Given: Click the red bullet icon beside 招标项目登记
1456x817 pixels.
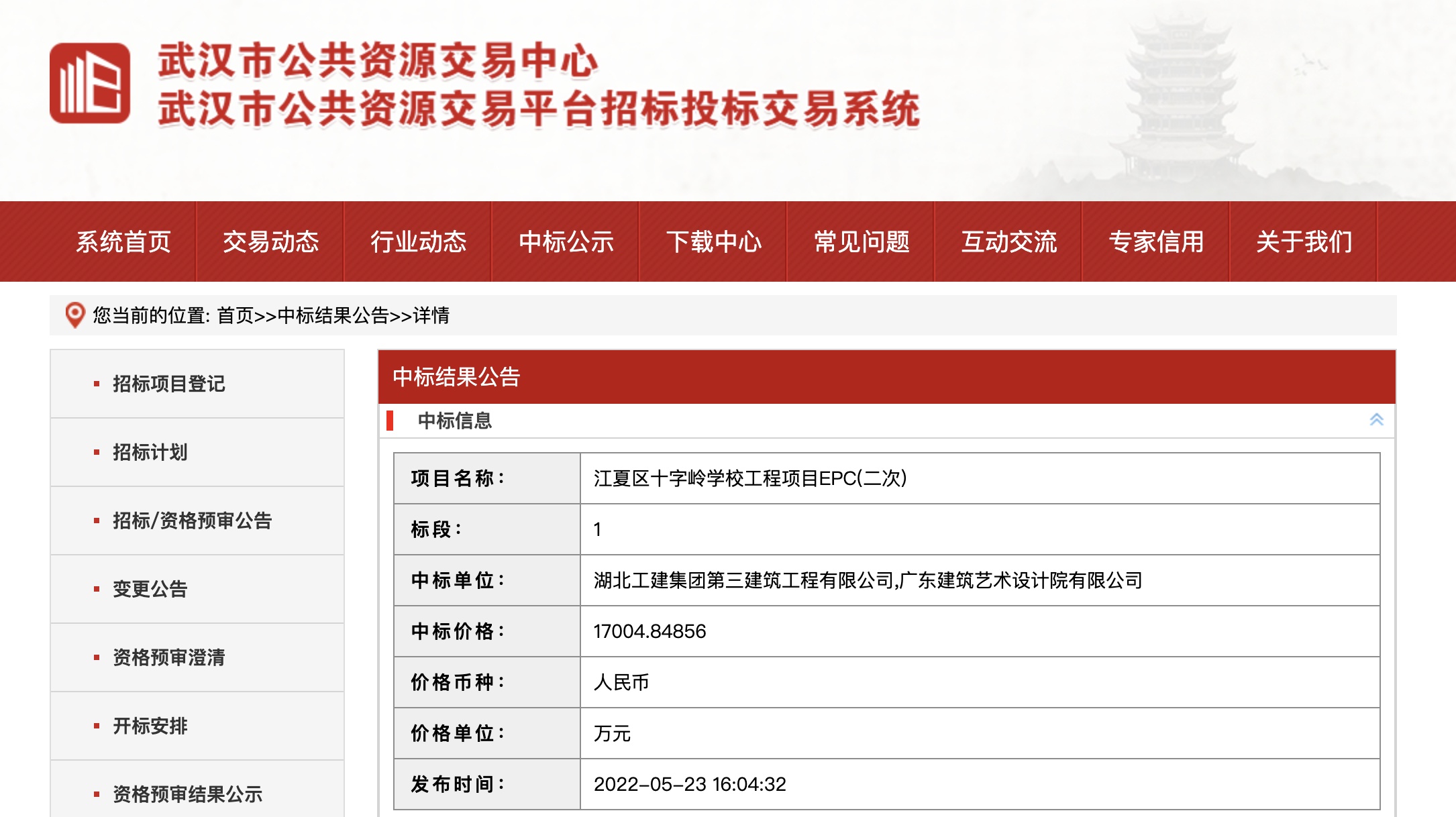Looking at the screenshot, I should [96, 384].
